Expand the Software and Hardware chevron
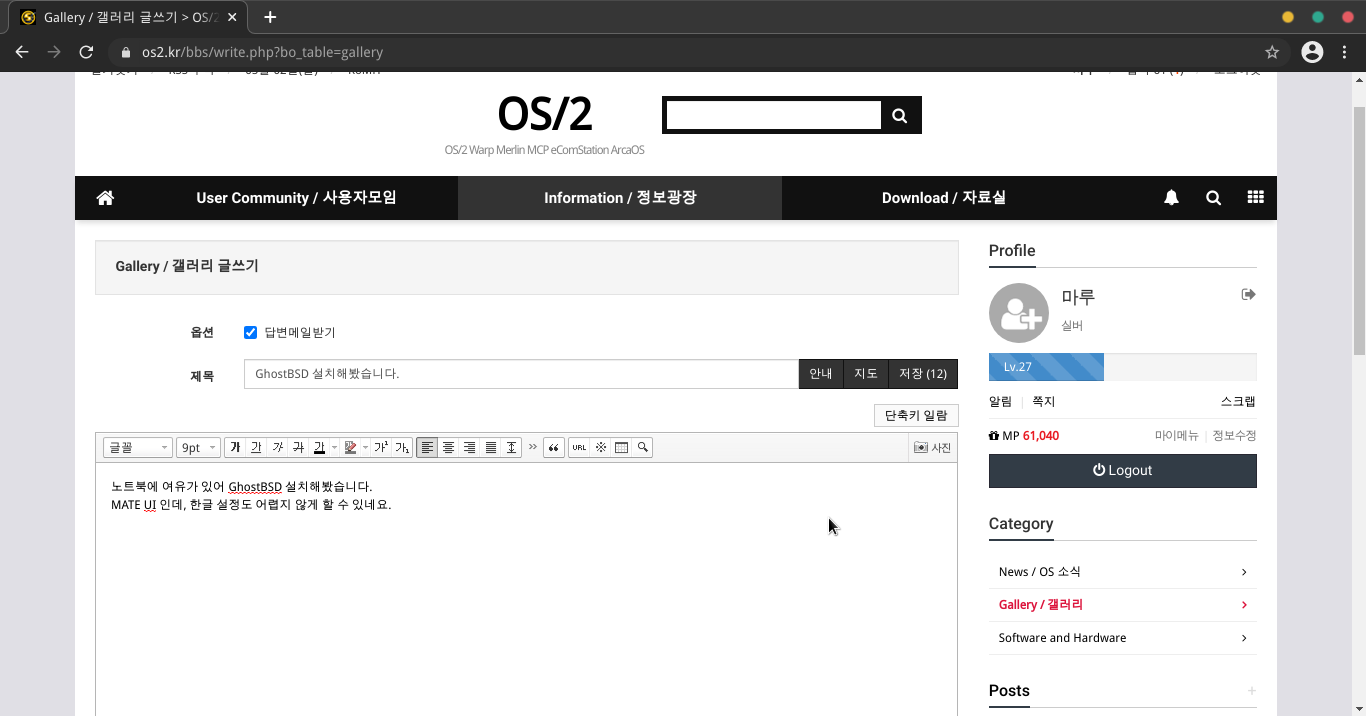Screen dimensions: 1366x716 click(1244, 638)
